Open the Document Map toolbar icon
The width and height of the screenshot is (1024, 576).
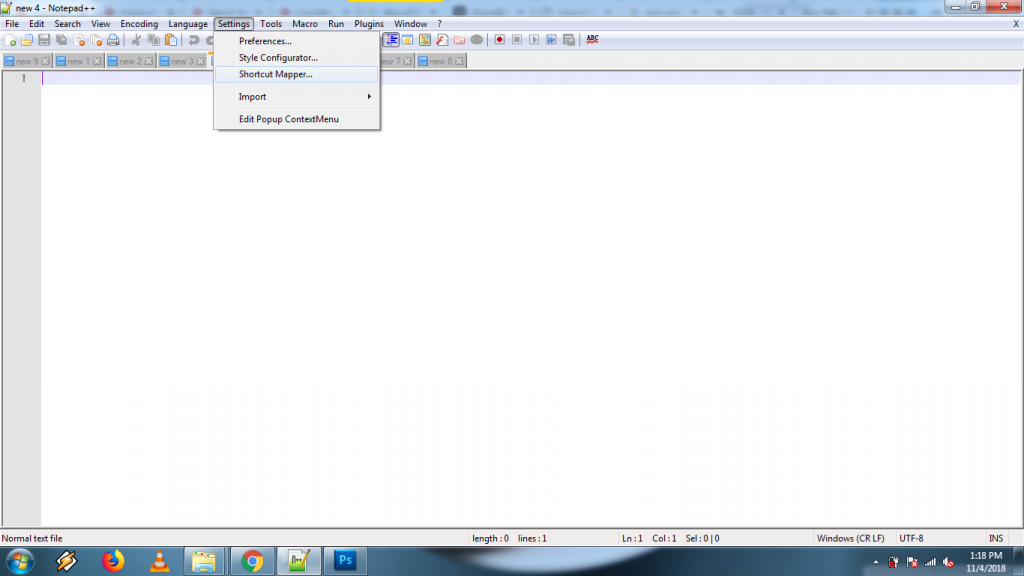425,40
